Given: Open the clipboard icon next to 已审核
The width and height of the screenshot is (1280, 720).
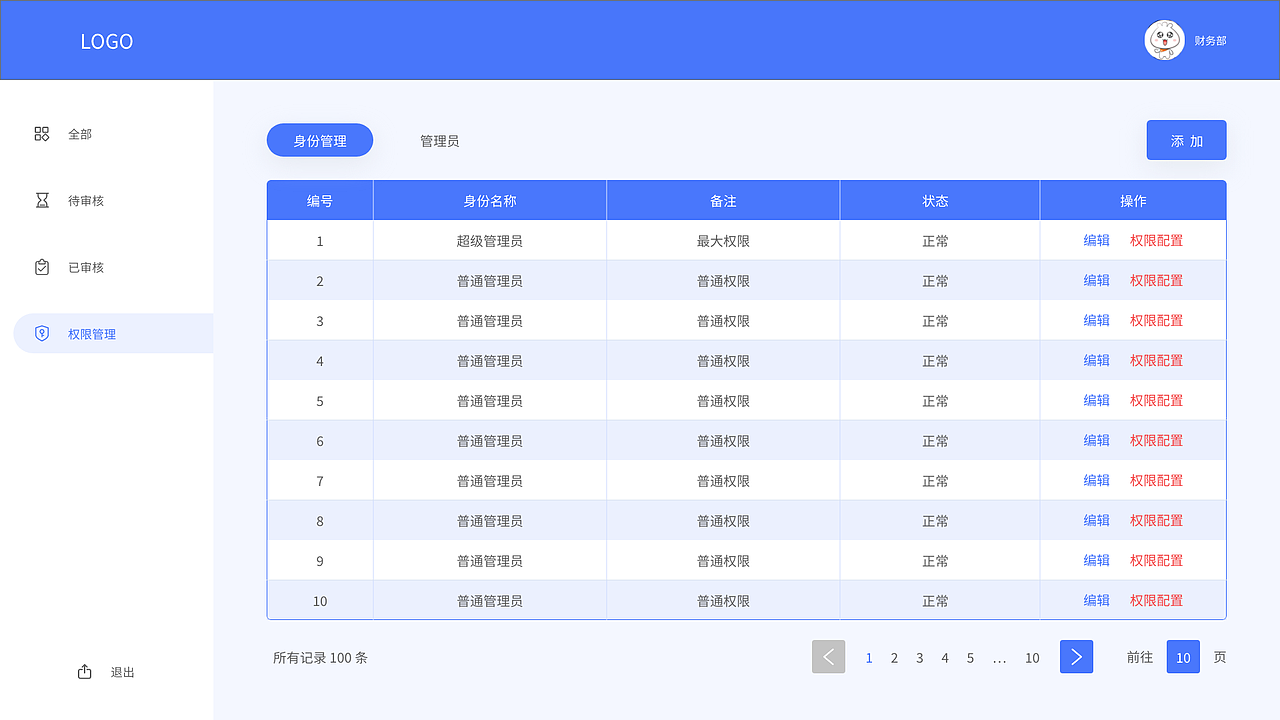Looking at the screenshot, I should coord(42,267).
